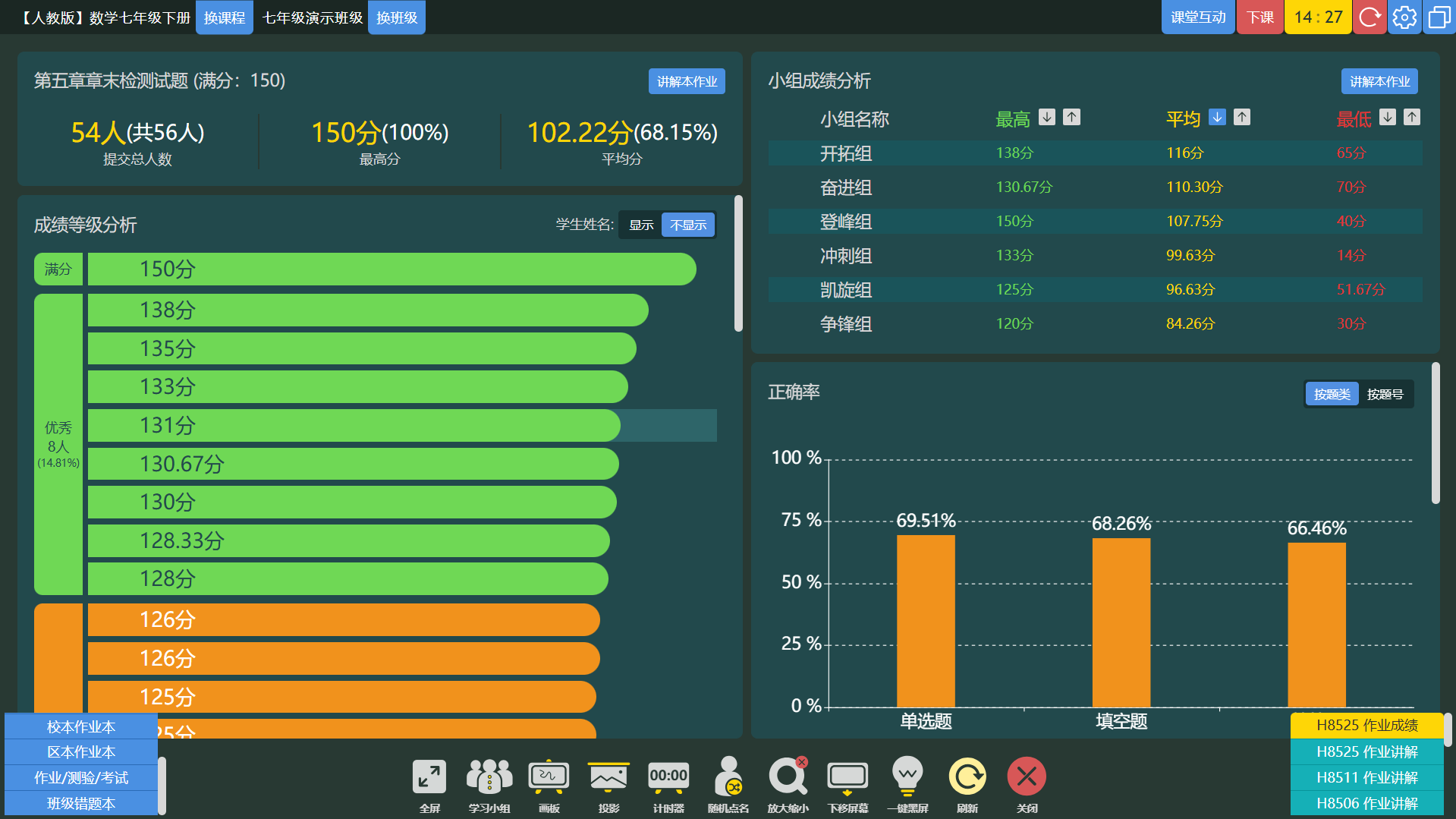
Task: Click the red 下课 button
Action: [1260, 17]
